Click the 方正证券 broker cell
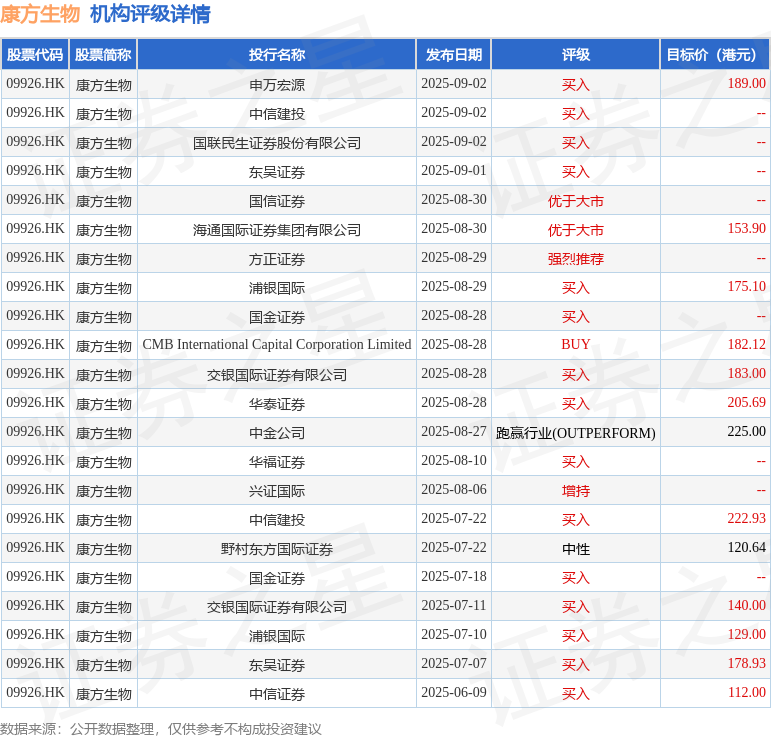Image resolution: width=771 pixels, height=738 pixels. click(277, 259)
